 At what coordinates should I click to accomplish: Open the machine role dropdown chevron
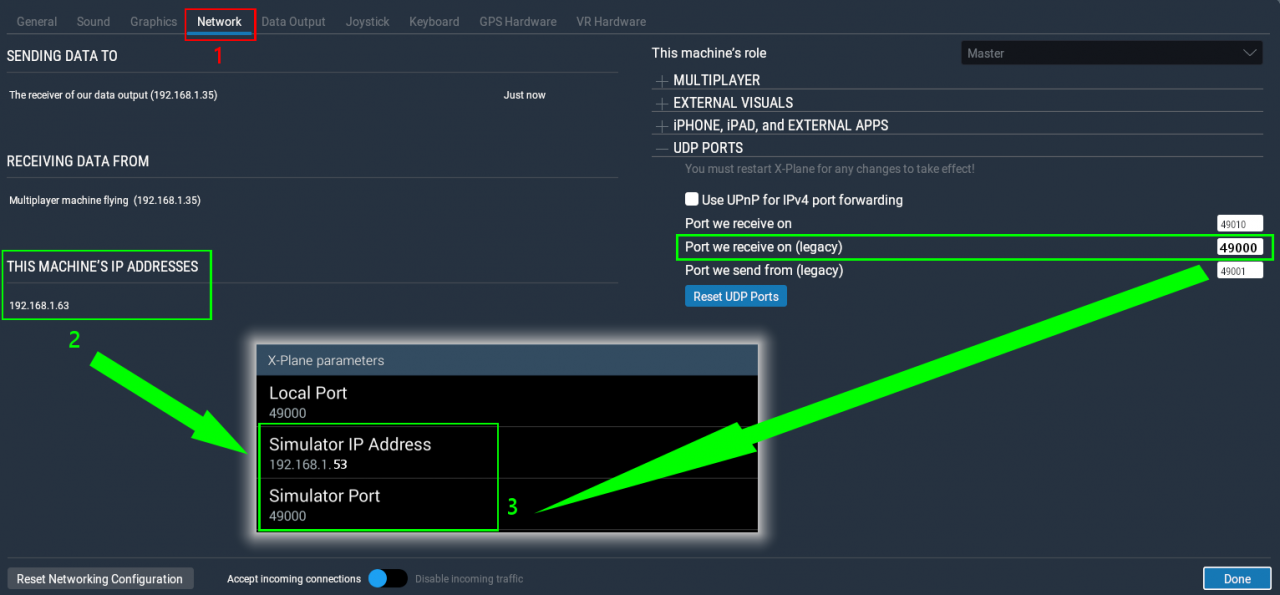1250,53
